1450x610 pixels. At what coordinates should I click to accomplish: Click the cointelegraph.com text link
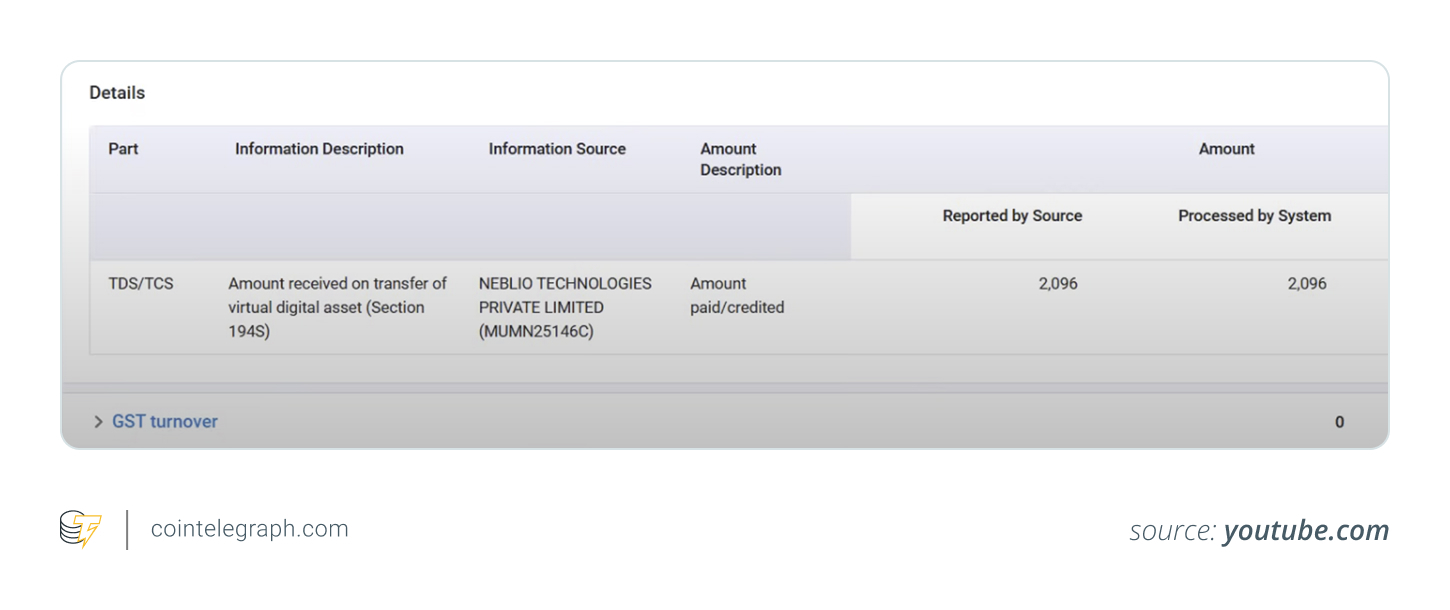click(x=248, y=528)
